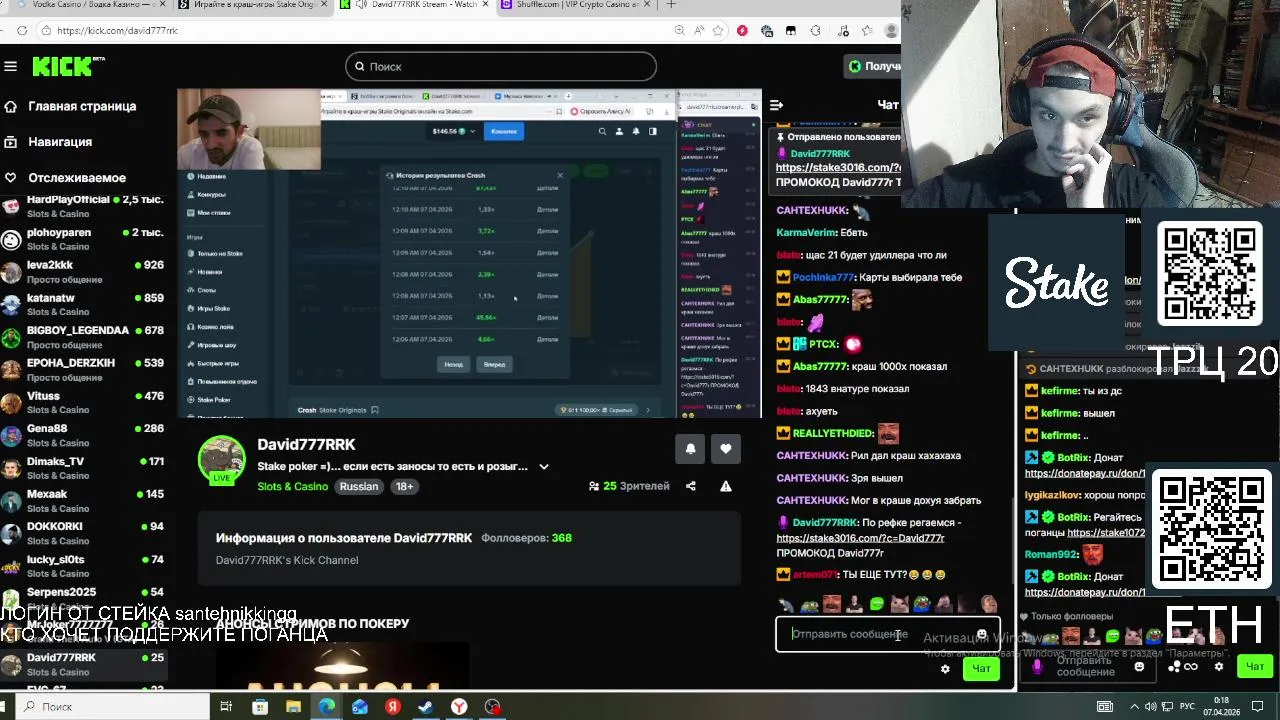Click the right panel emoji picker icon

[1139, 667]
